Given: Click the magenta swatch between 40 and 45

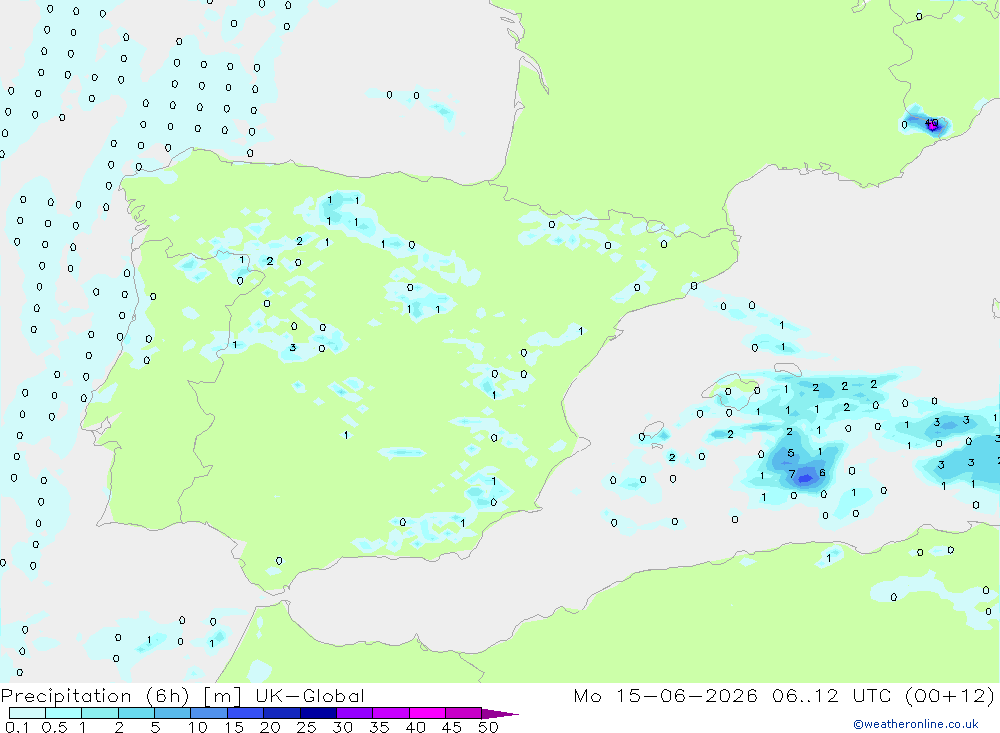Looking at the screenshot, I should [427, 713].
